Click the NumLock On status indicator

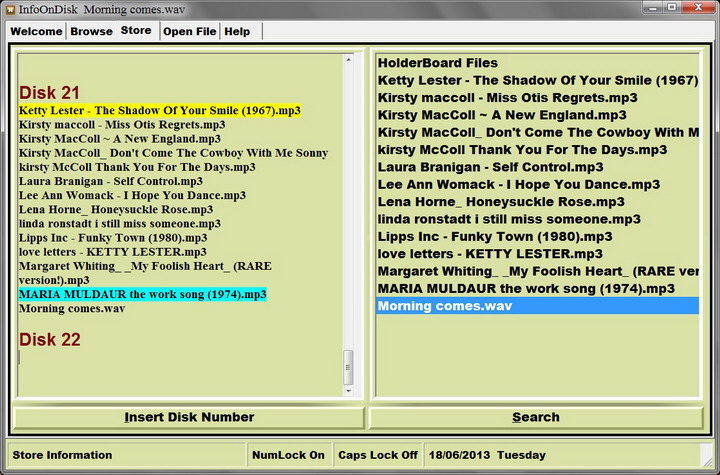pyautogui.click(x=288, y=455)
